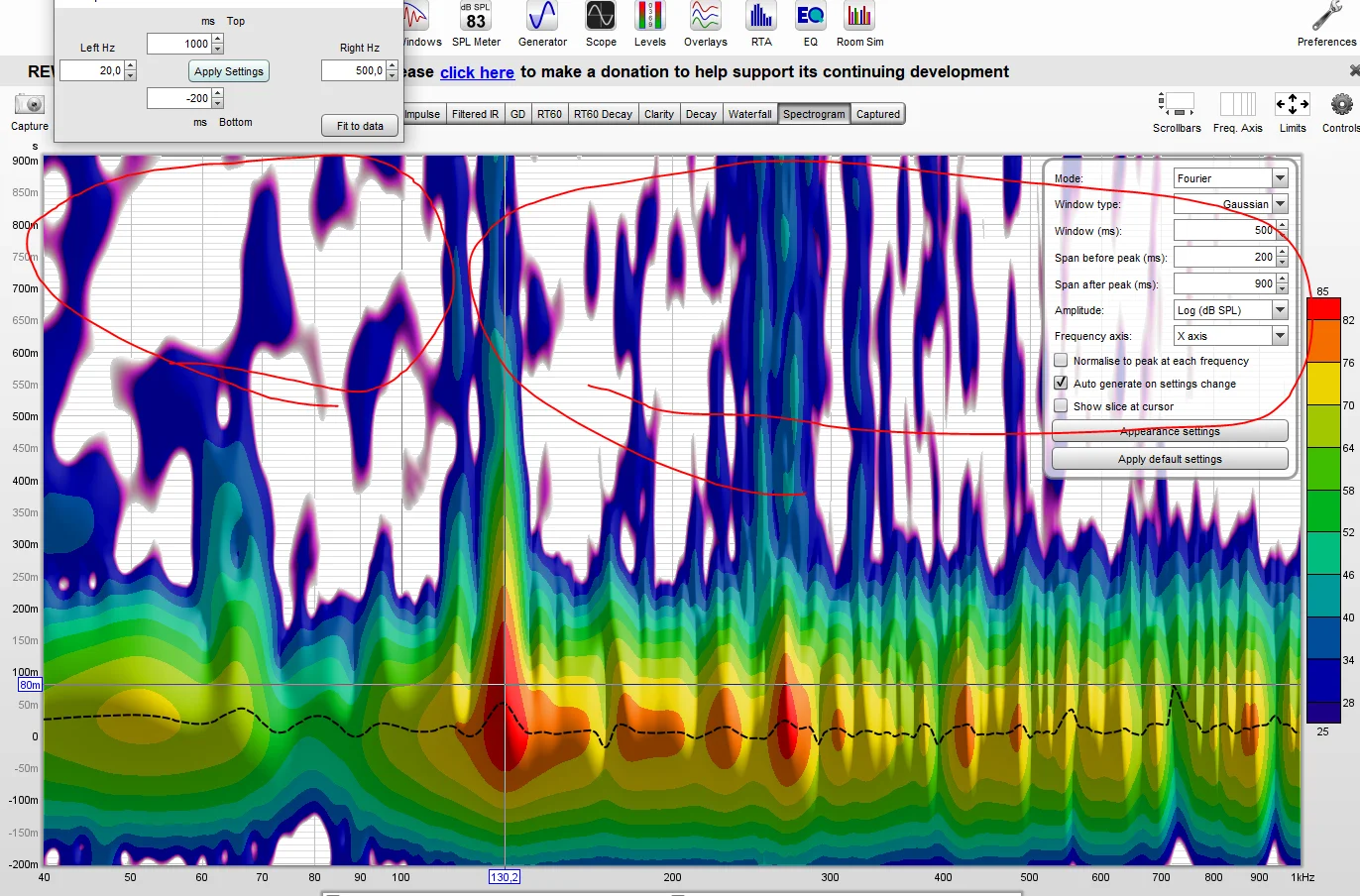Click the red 82 dB colour scale band

[1323, 308]
